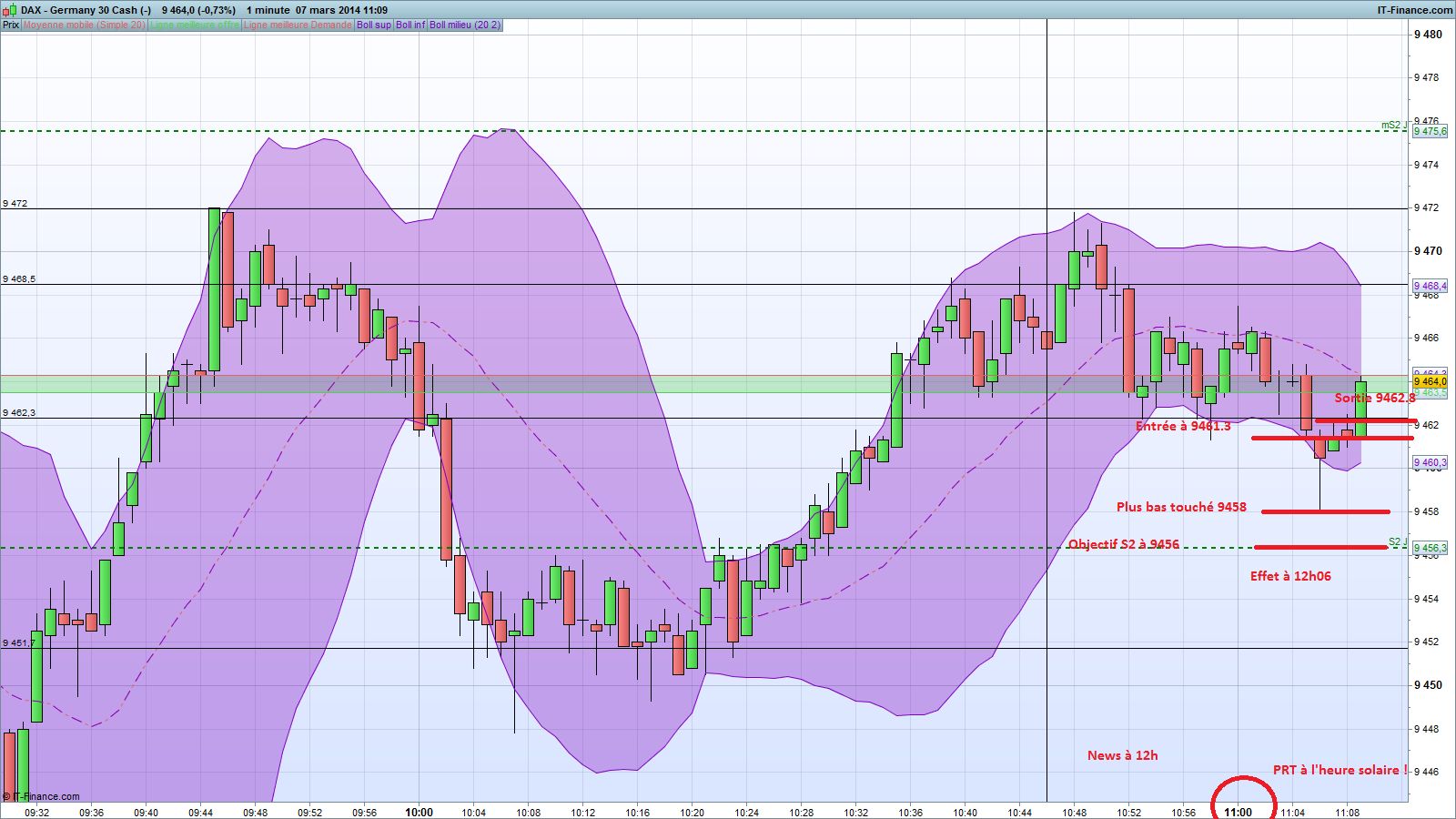The height and width of the screenshot is (819, 1456).
Task: Click the 9 462,3 horizontal level label
Action: [x=19, y=413]
